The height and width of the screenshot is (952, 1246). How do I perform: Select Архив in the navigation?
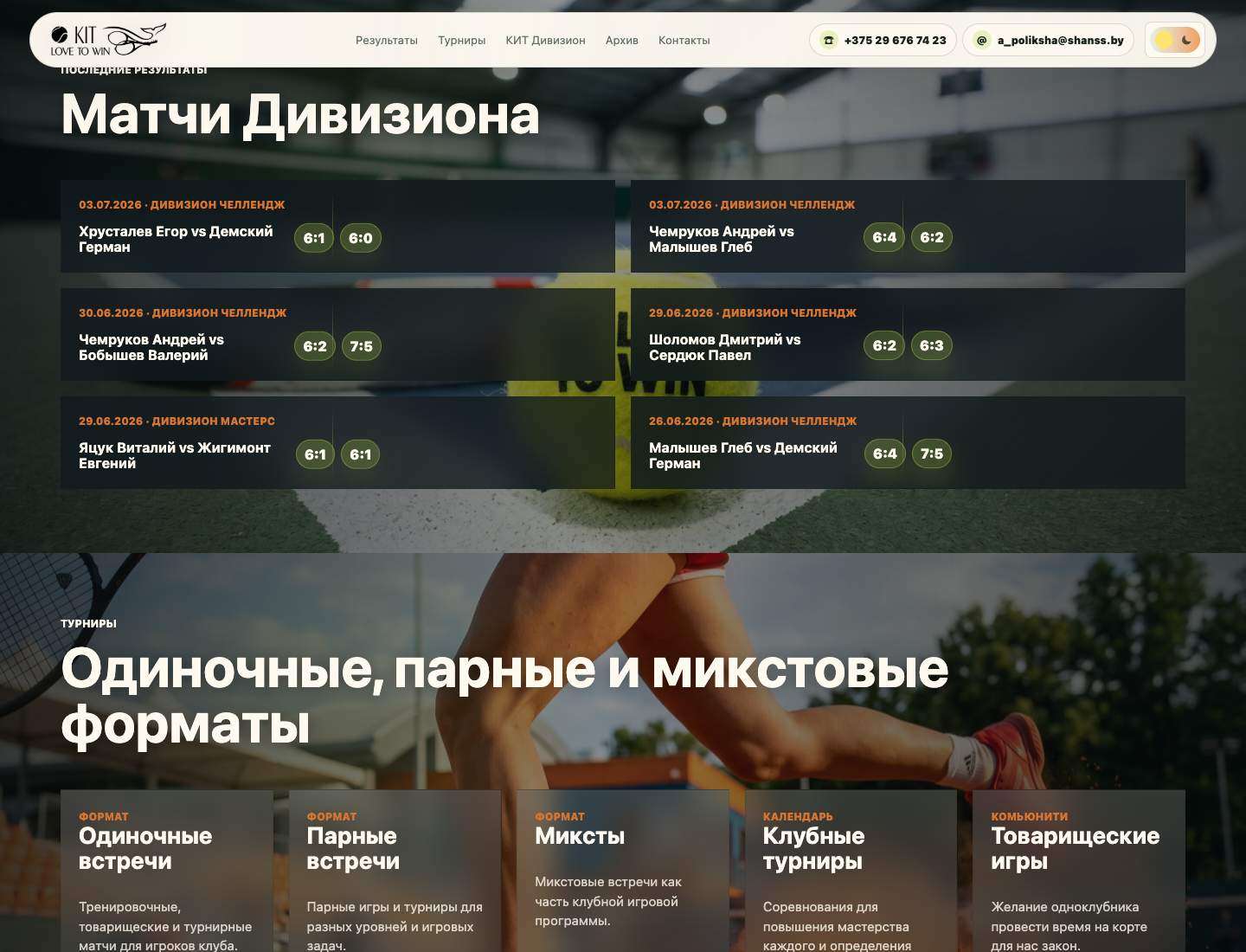point(622,41)
